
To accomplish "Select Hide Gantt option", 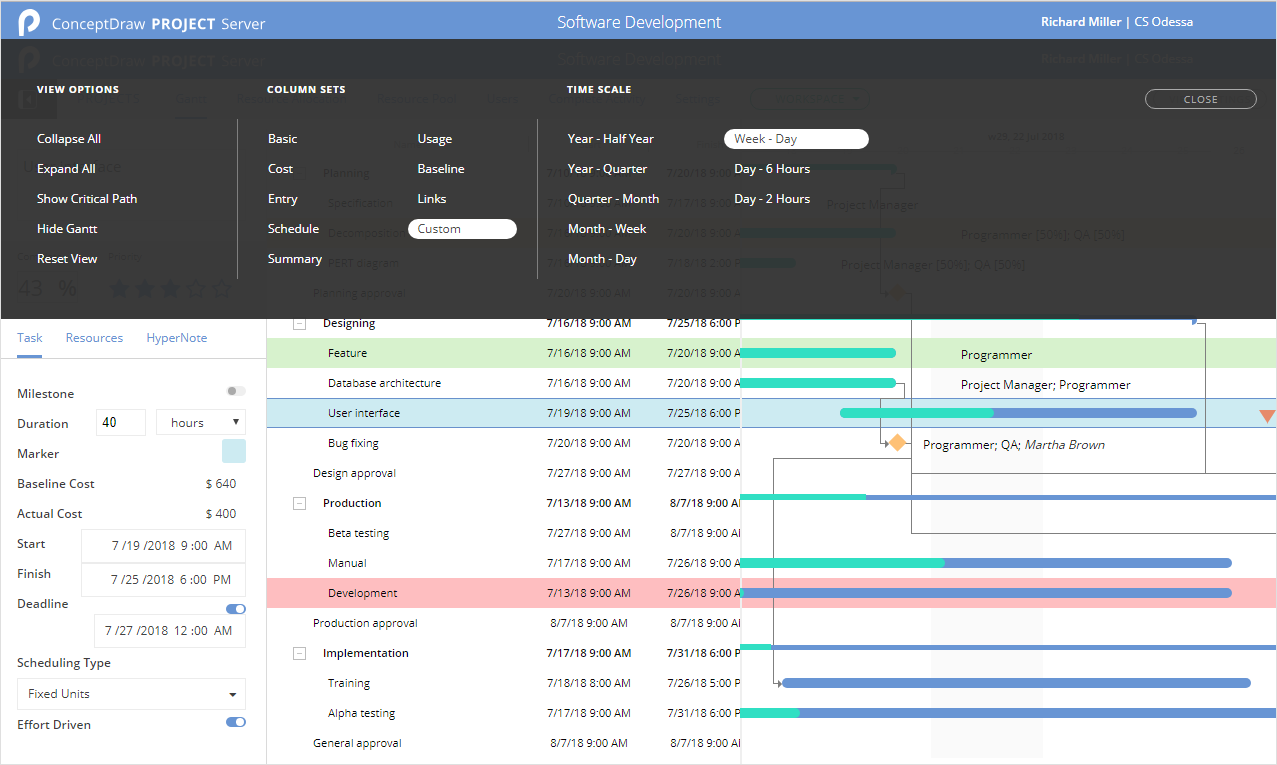I will click(67, 229).
